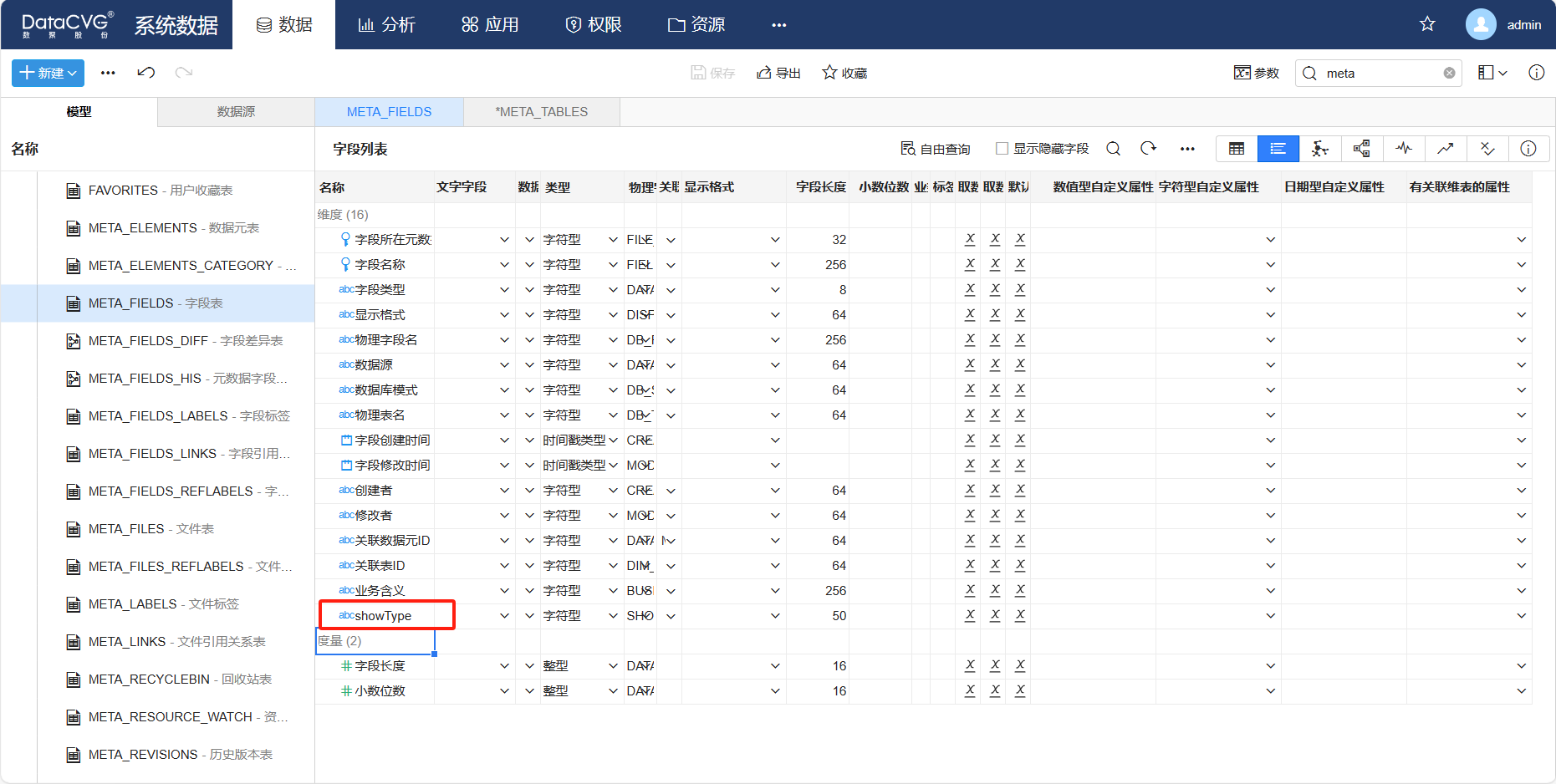Select the list view icon
Image resolution: width=1556 pixels, height=784 pixels.
[x=1278, y=149]
